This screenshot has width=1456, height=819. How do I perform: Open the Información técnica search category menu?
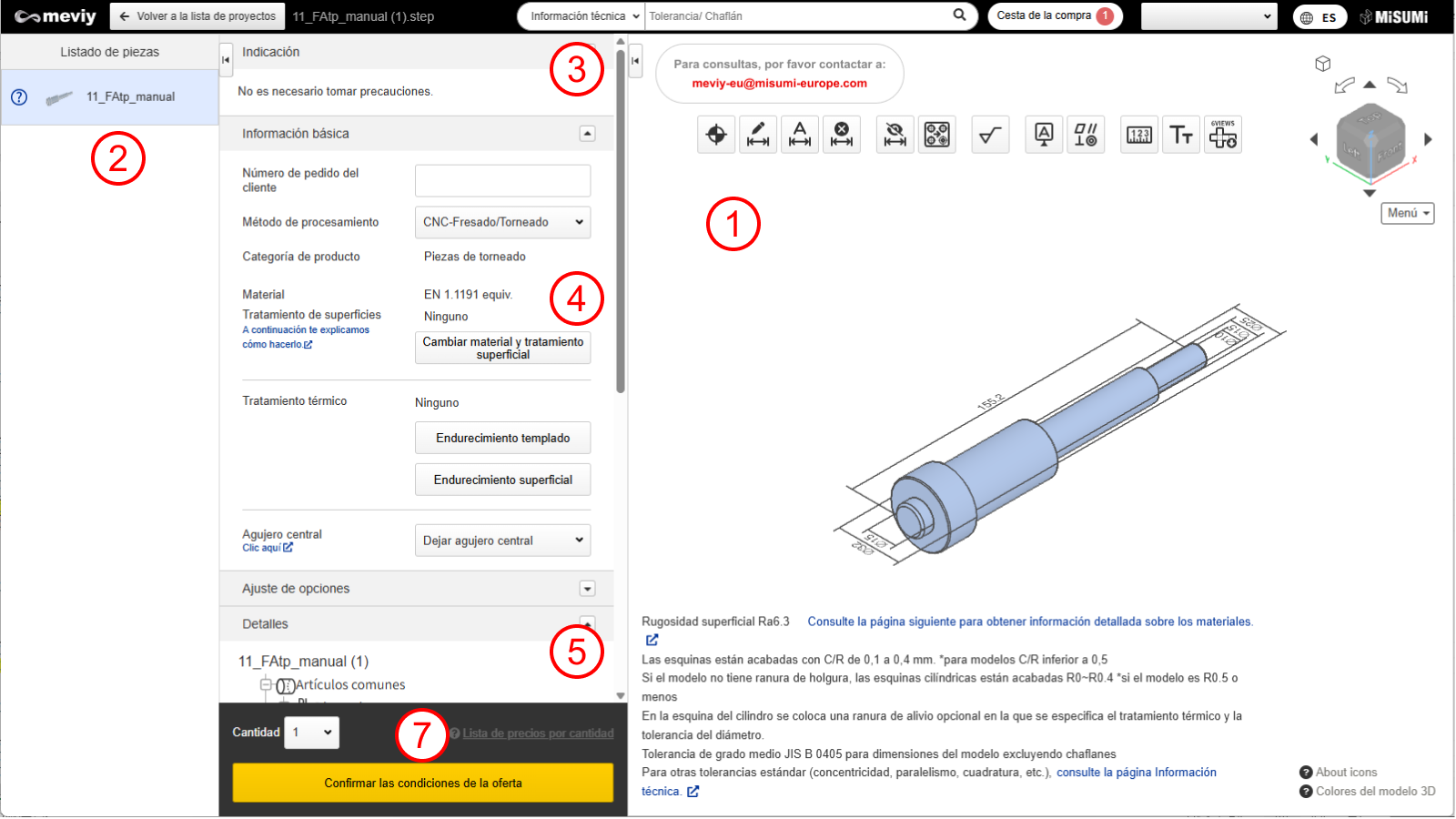click(581, 16)
